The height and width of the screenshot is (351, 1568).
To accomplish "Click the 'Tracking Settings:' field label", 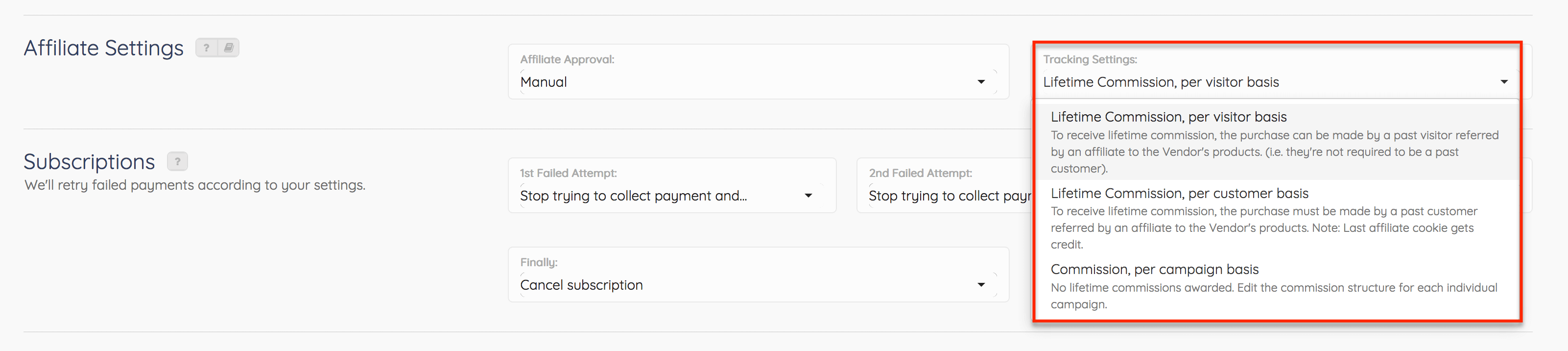I will click(x=1090, y=59).
